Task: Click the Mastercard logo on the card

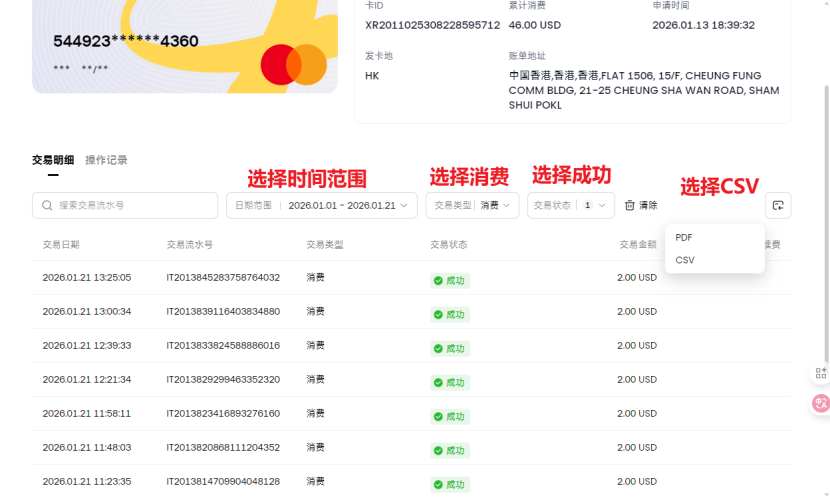Action: [x=294, y=65]
